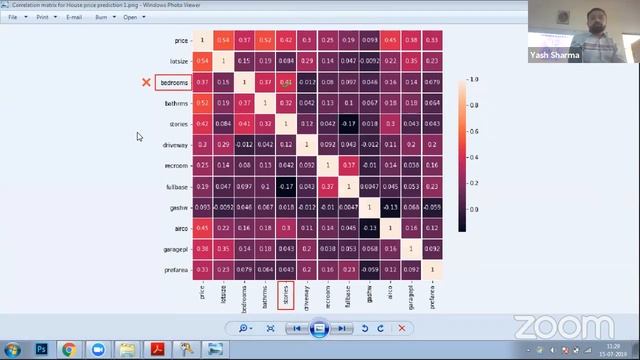Rotate the image clockwise
640x360 pixels.
point(380,328)
